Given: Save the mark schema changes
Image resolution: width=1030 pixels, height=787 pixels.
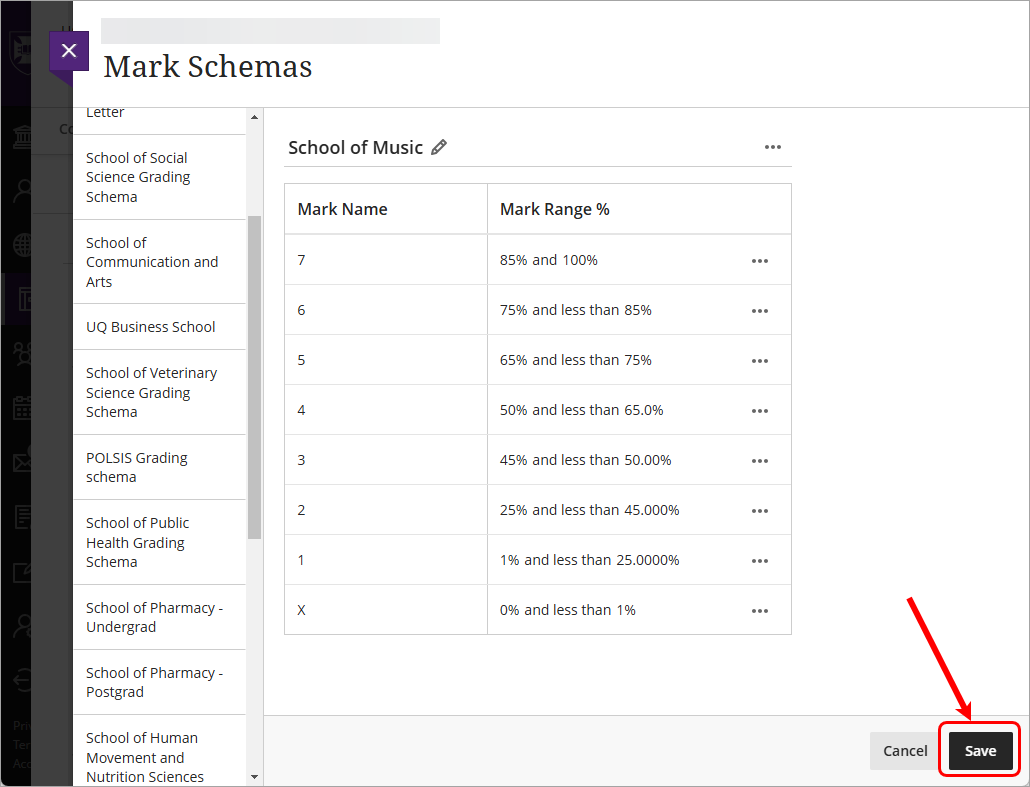Looking at the screenshot, I should coord(979,750).
